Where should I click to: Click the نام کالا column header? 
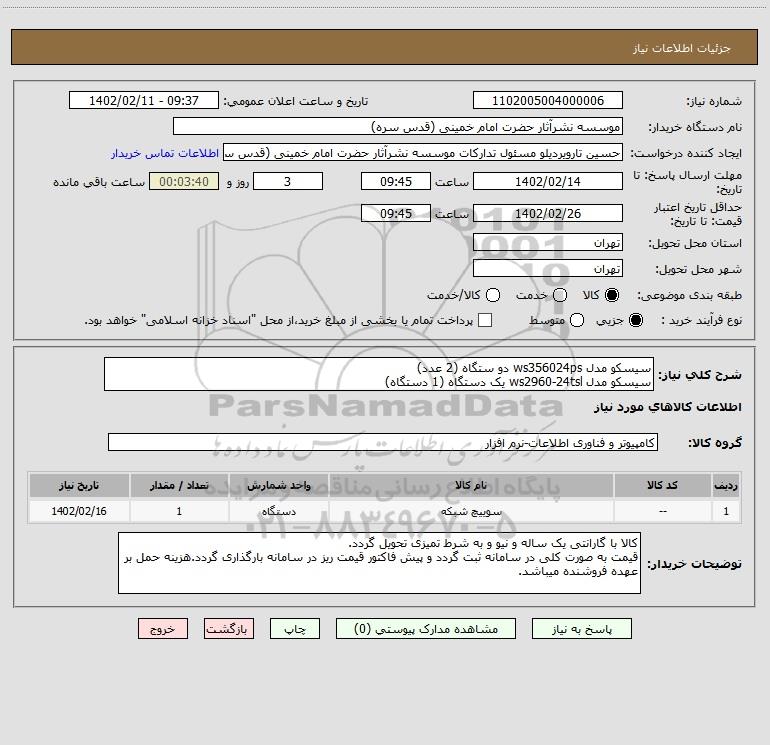[x=471, y=485]
